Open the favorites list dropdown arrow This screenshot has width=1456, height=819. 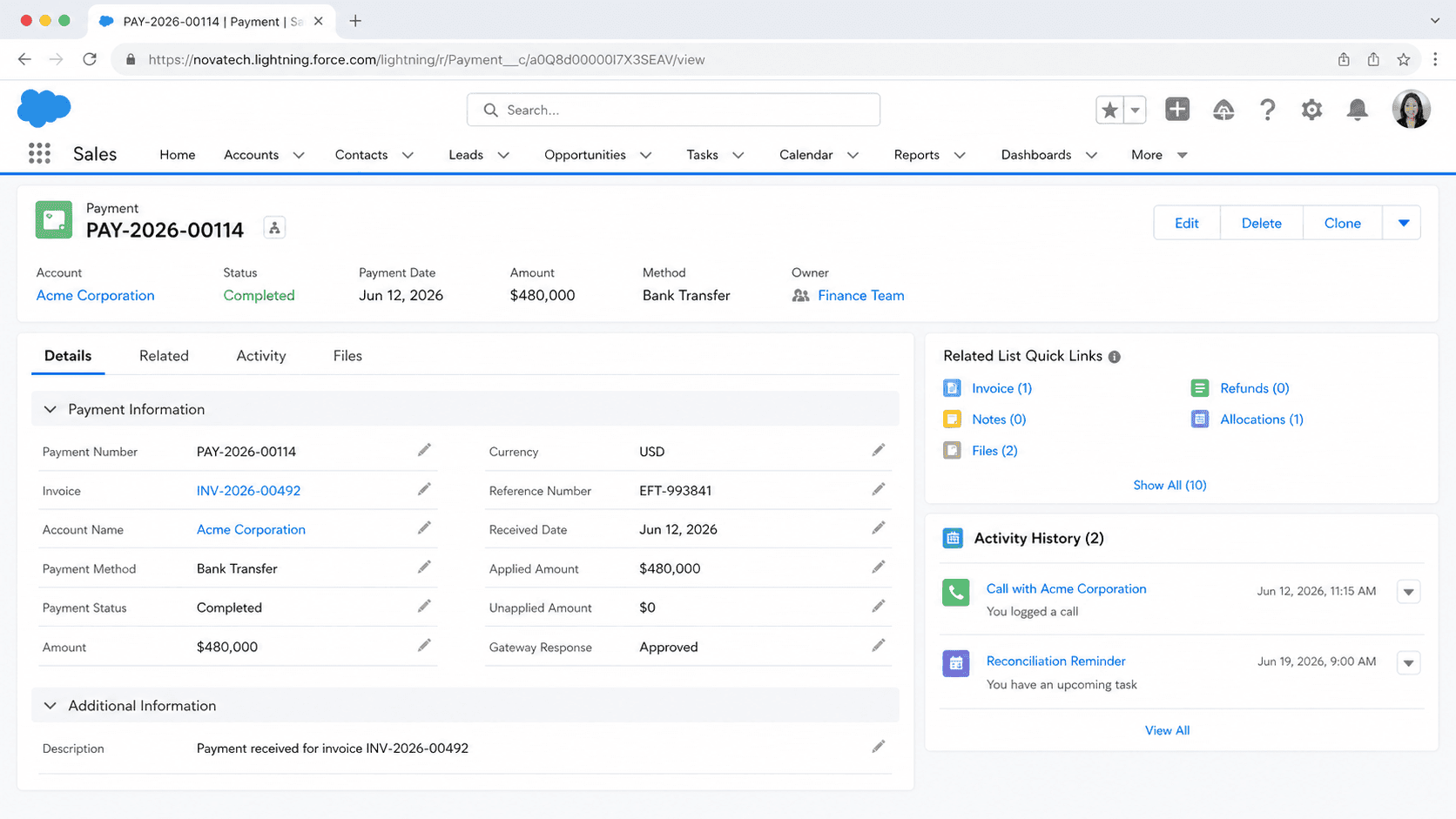pyautogui.click(x=1135, y=110)
